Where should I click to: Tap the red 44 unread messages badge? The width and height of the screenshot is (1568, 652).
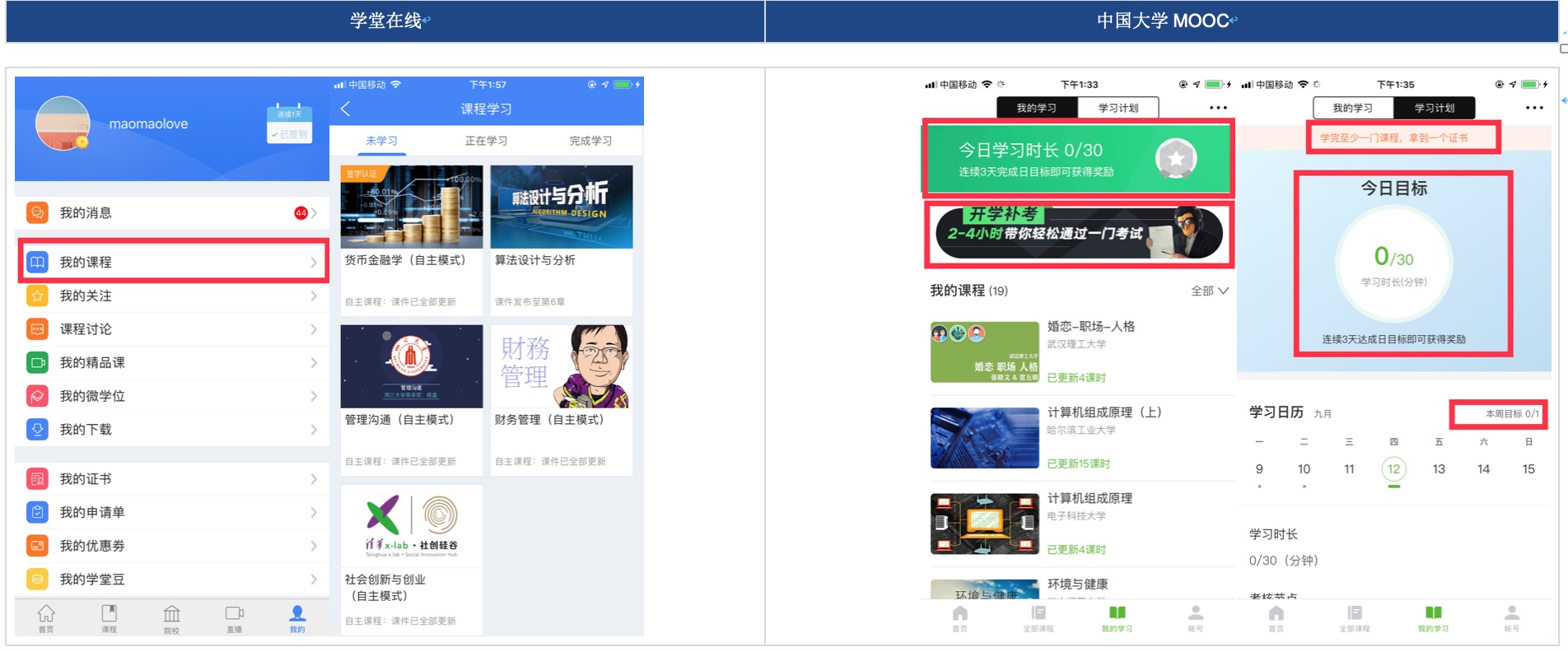[301, 213]
